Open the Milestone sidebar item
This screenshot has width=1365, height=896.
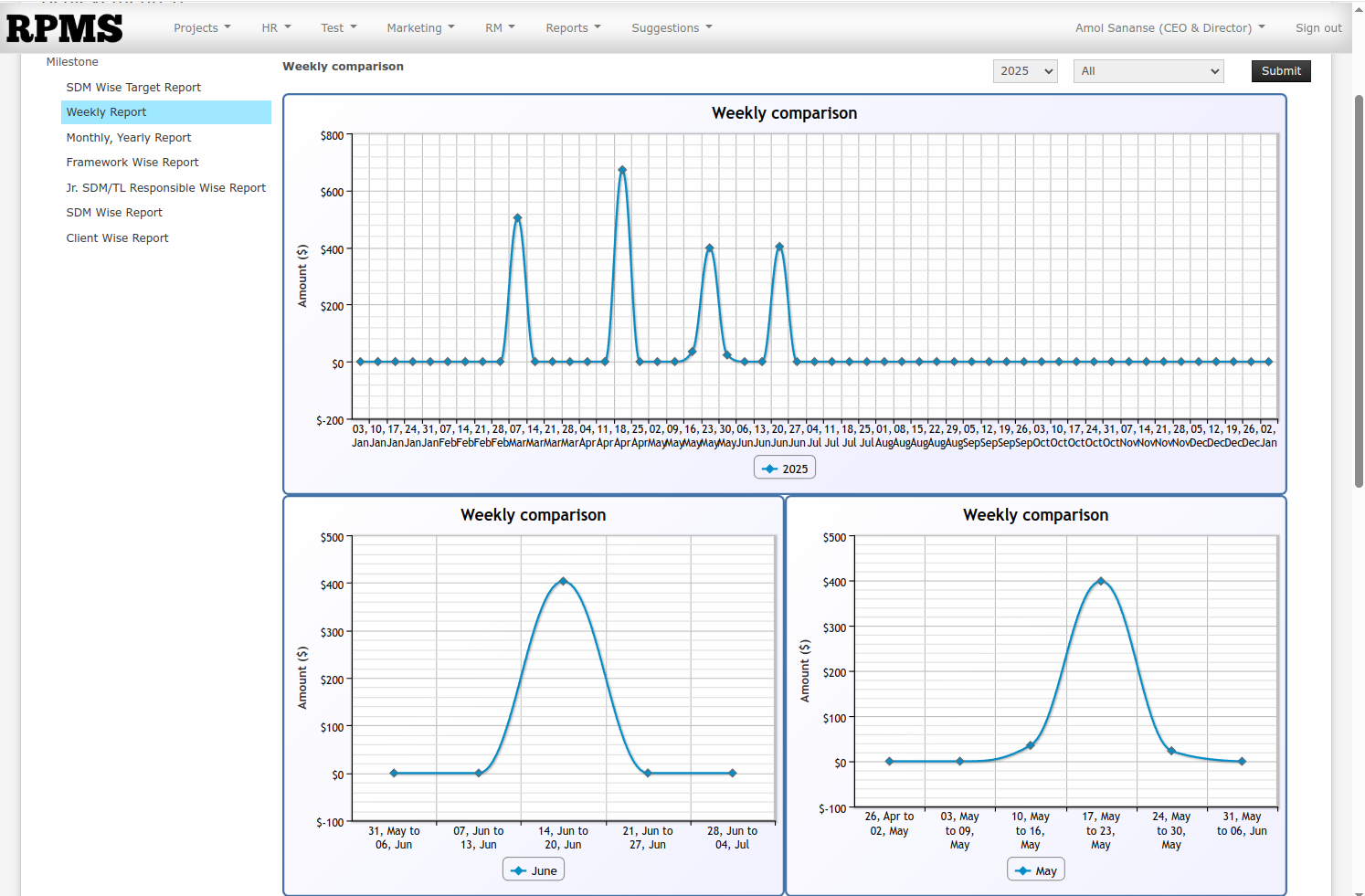(x=72, y=62)
